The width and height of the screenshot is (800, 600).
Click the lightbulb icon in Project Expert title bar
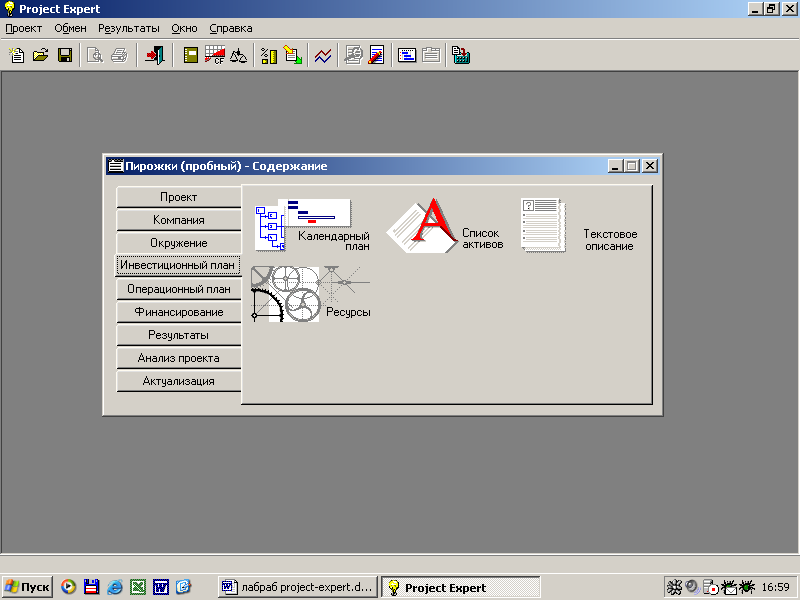point(10,9)
